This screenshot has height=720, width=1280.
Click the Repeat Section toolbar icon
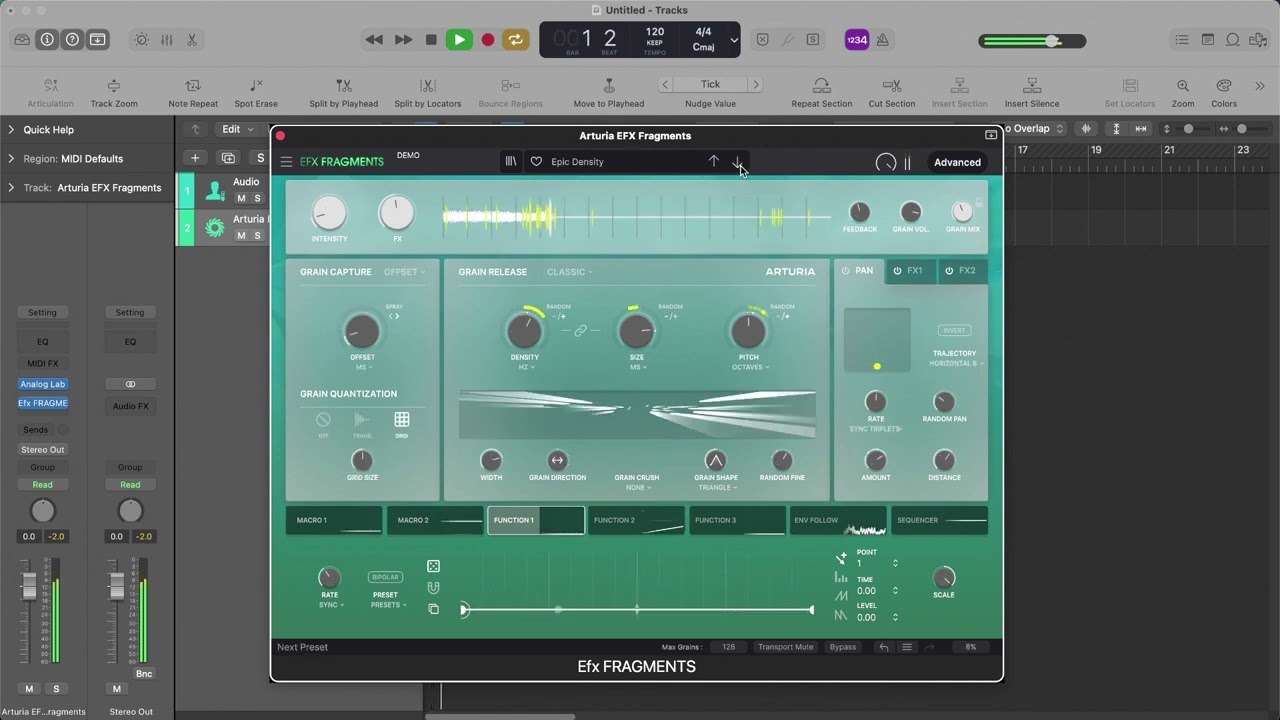coord(822,86)
